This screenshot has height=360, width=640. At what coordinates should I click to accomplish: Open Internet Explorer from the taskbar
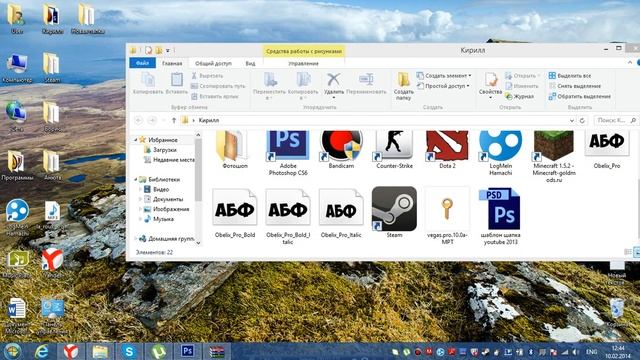(42, 351)
